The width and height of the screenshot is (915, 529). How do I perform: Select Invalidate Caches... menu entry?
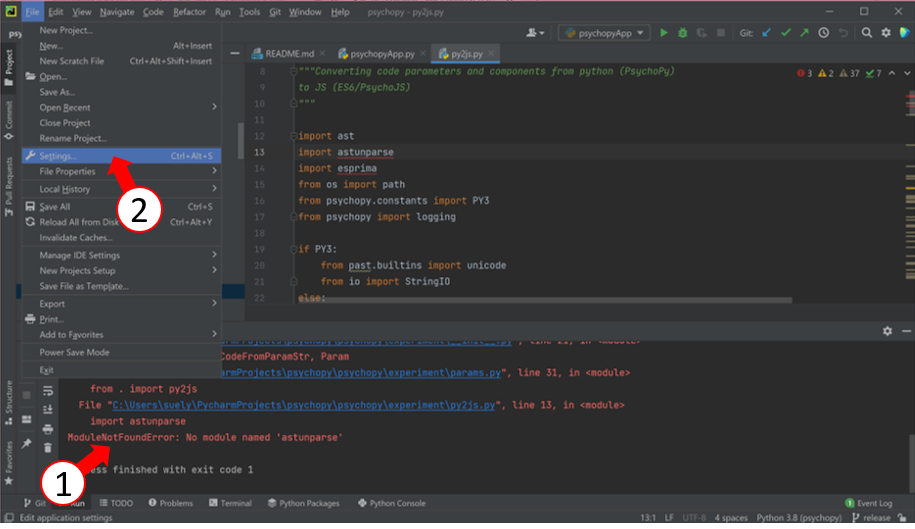coord(121,237)
